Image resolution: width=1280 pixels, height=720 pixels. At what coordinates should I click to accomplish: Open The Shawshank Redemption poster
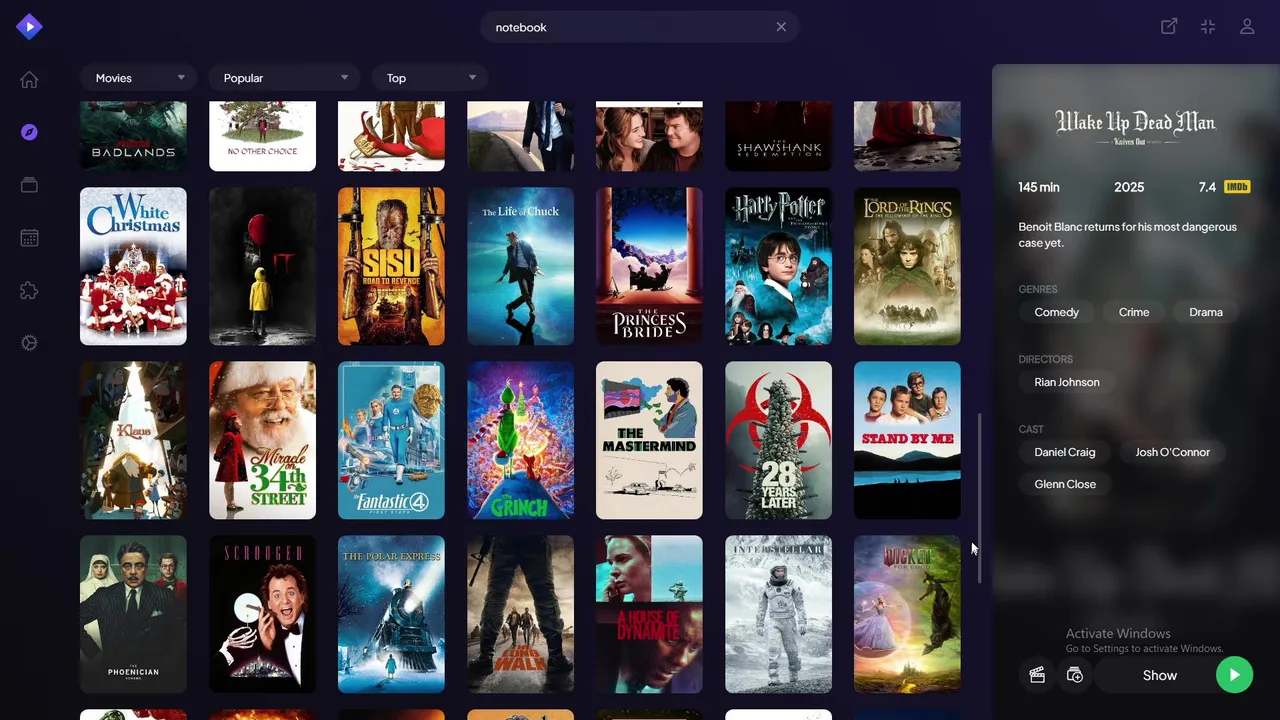[x=778, y=136]
